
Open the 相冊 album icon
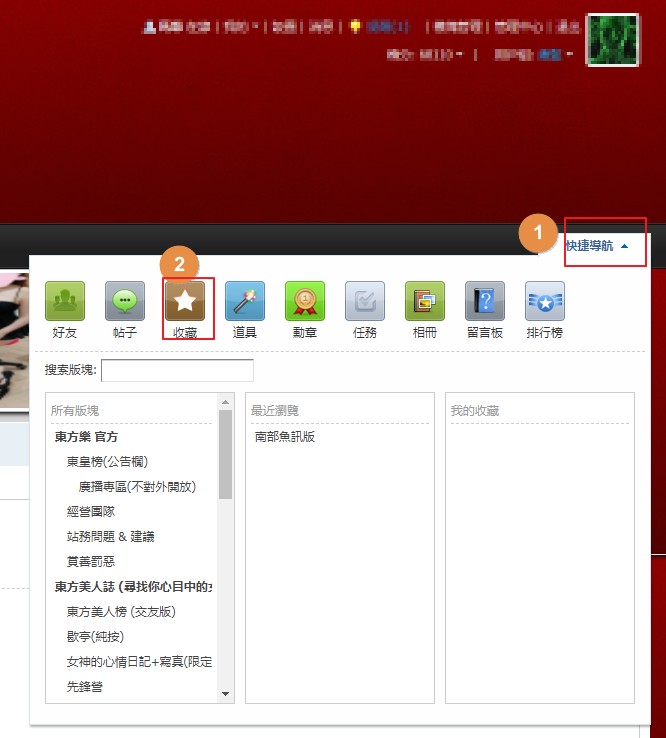425,301
